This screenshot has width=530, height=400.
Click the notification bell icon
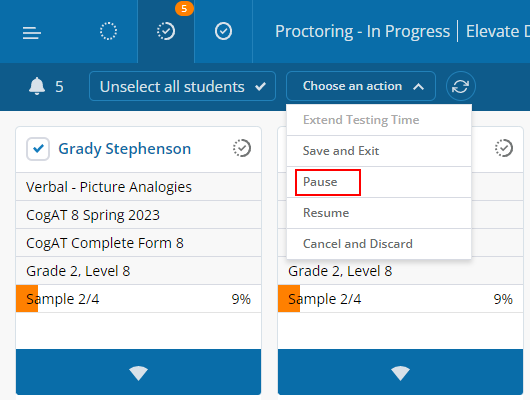tap(37, 86)
